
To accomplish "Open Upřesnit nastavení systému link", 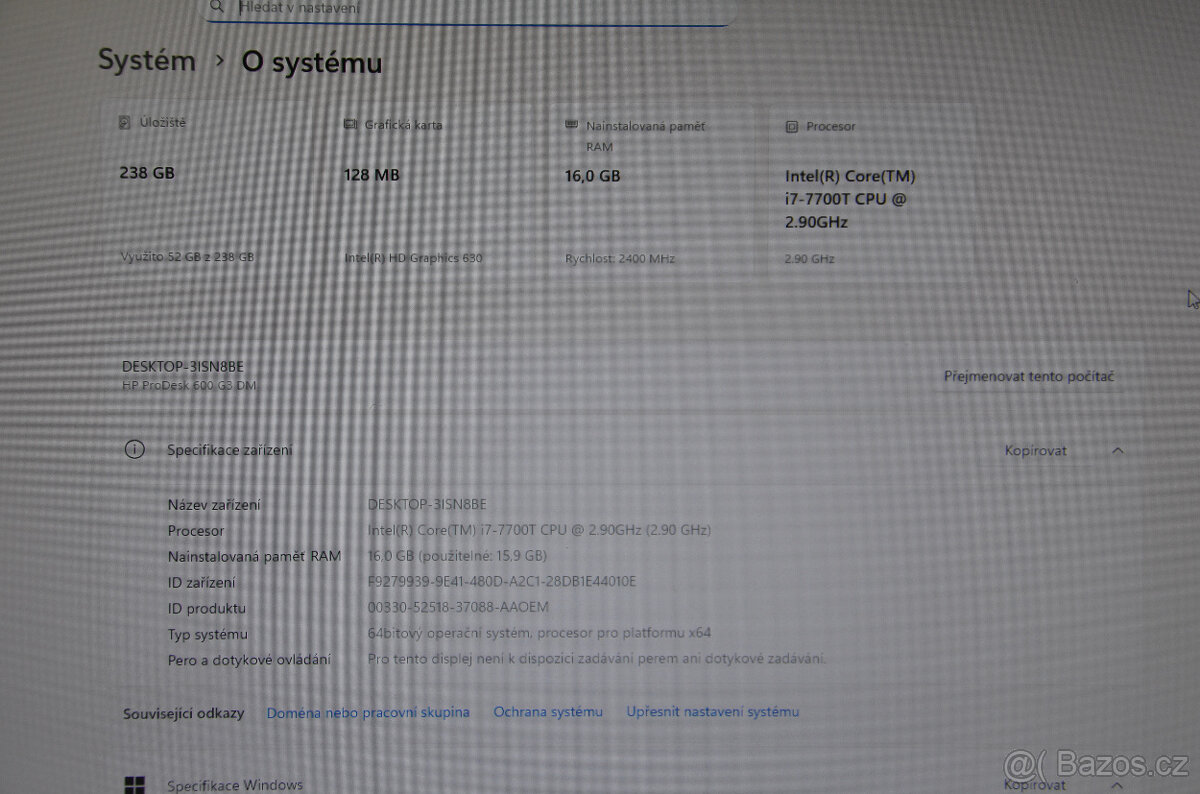I will (x=712, y=712).
